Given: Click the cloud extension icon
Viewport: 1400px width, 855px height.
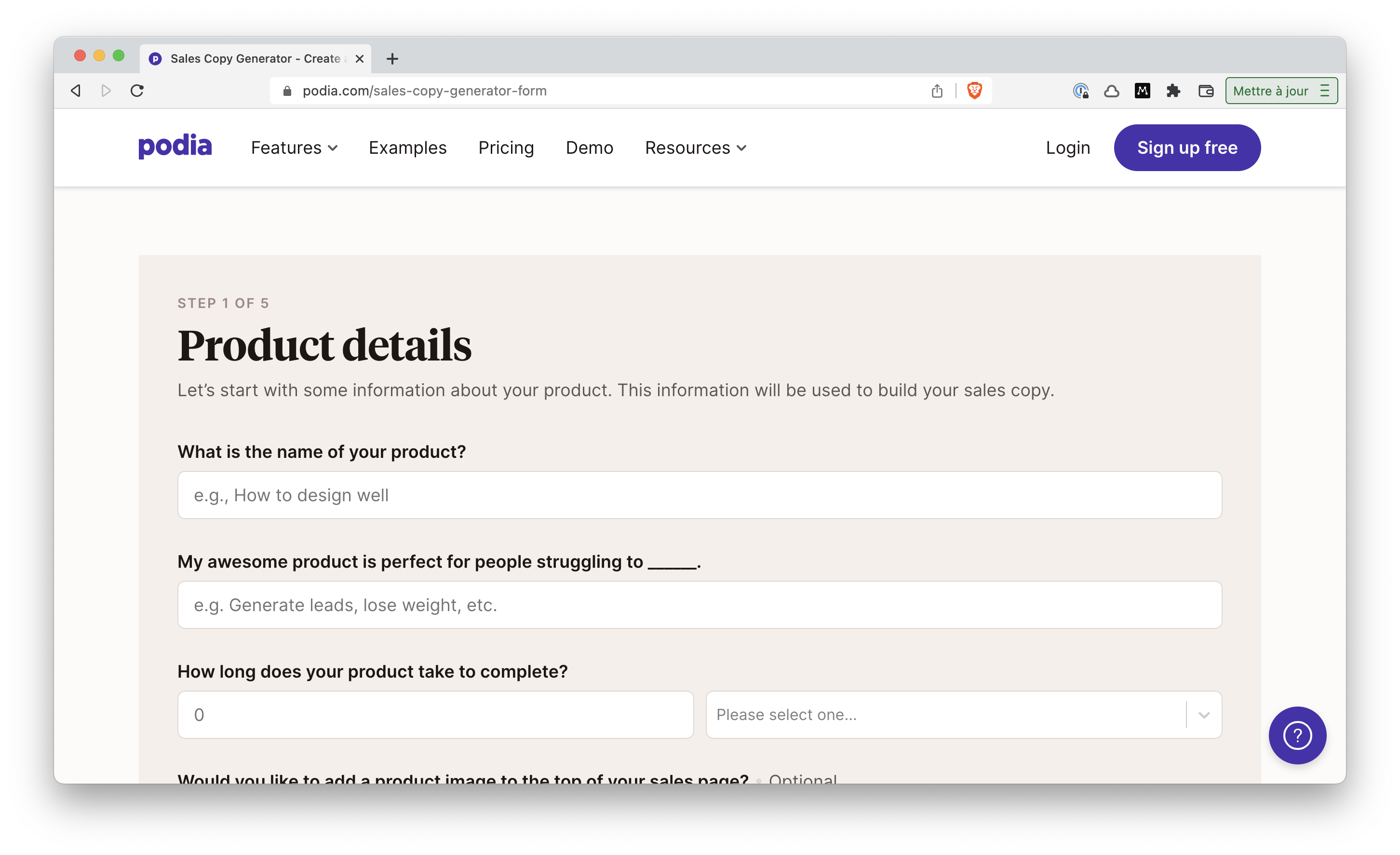Looking at the screenshot, I should click(x=1111, y=91).
